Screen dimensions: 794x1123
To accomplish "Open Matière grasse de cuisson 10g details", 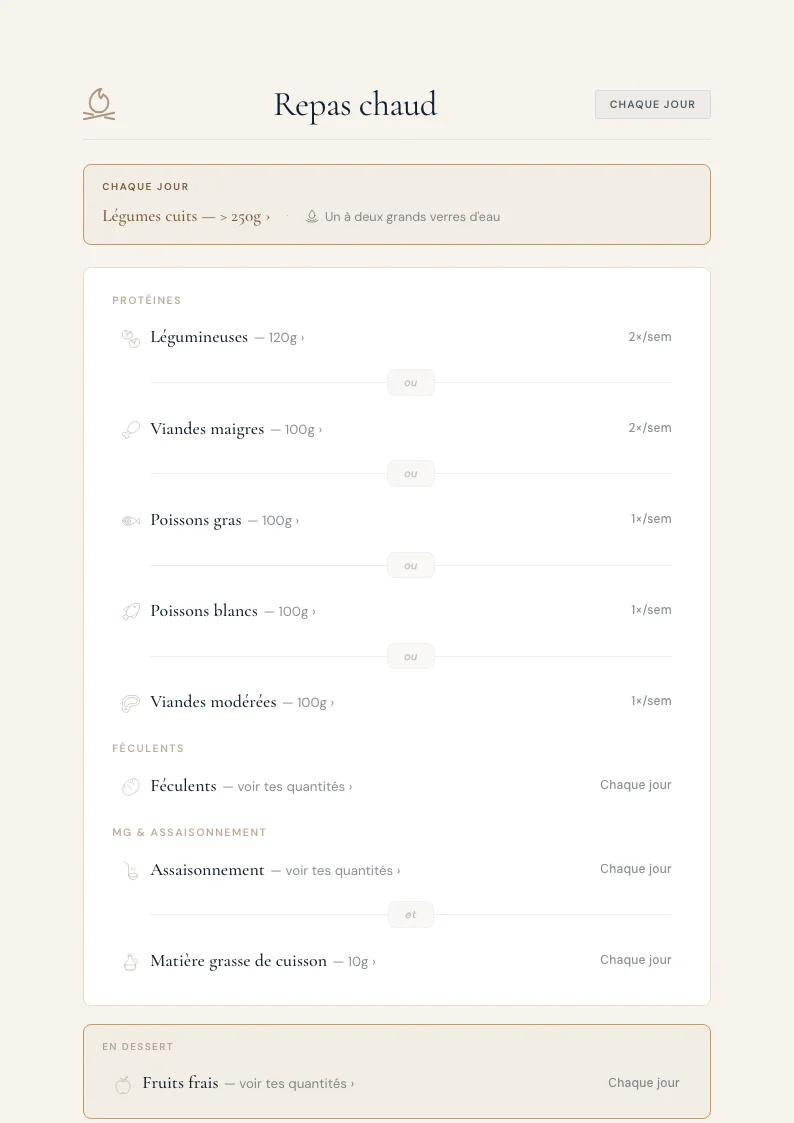I will 353,961.
